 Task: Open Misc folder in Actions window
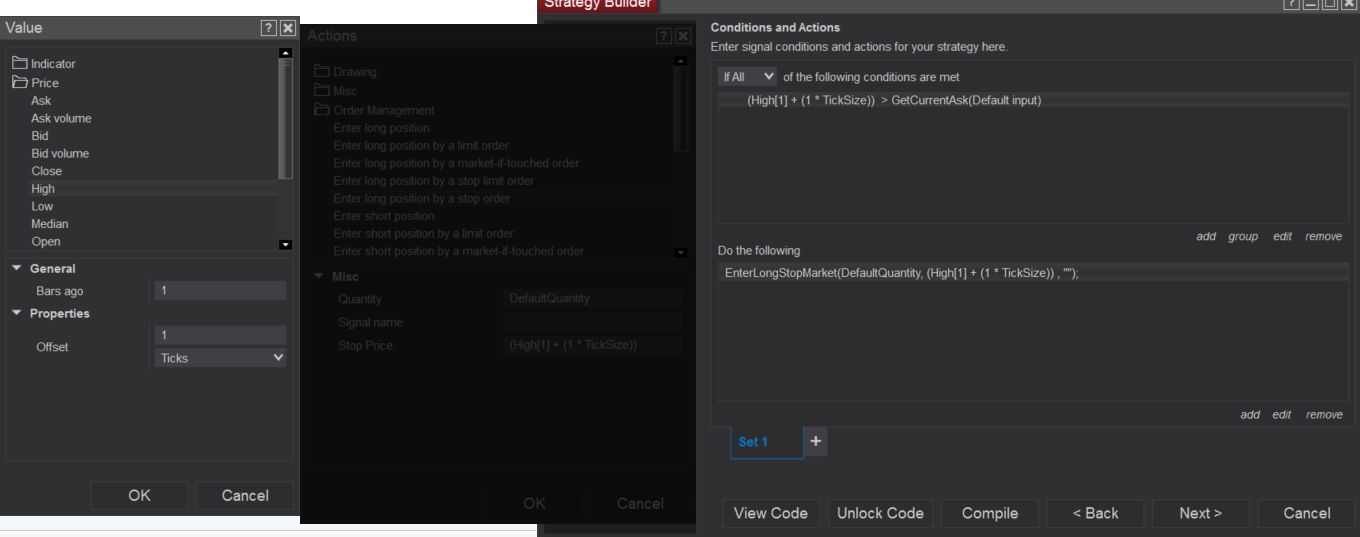tap(335, 91)
